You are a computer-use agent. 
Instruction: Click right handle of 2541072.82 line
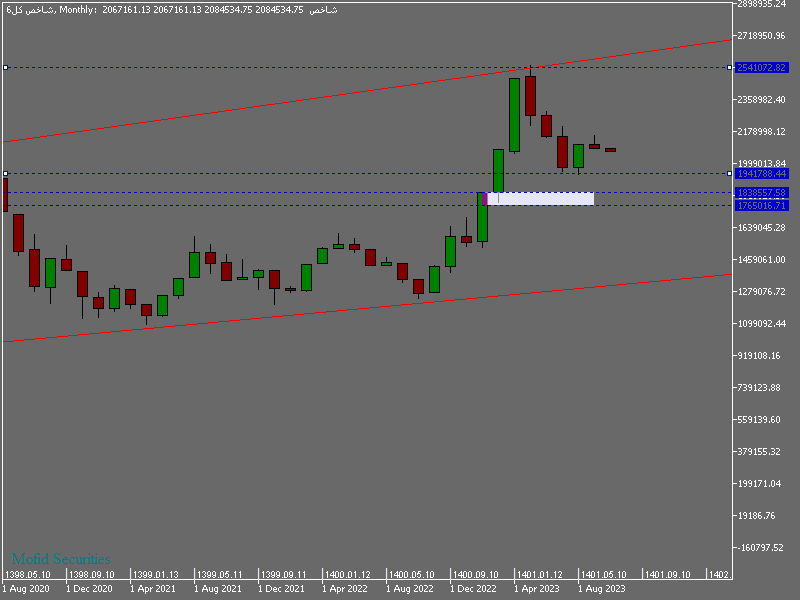tap(729, 68)
